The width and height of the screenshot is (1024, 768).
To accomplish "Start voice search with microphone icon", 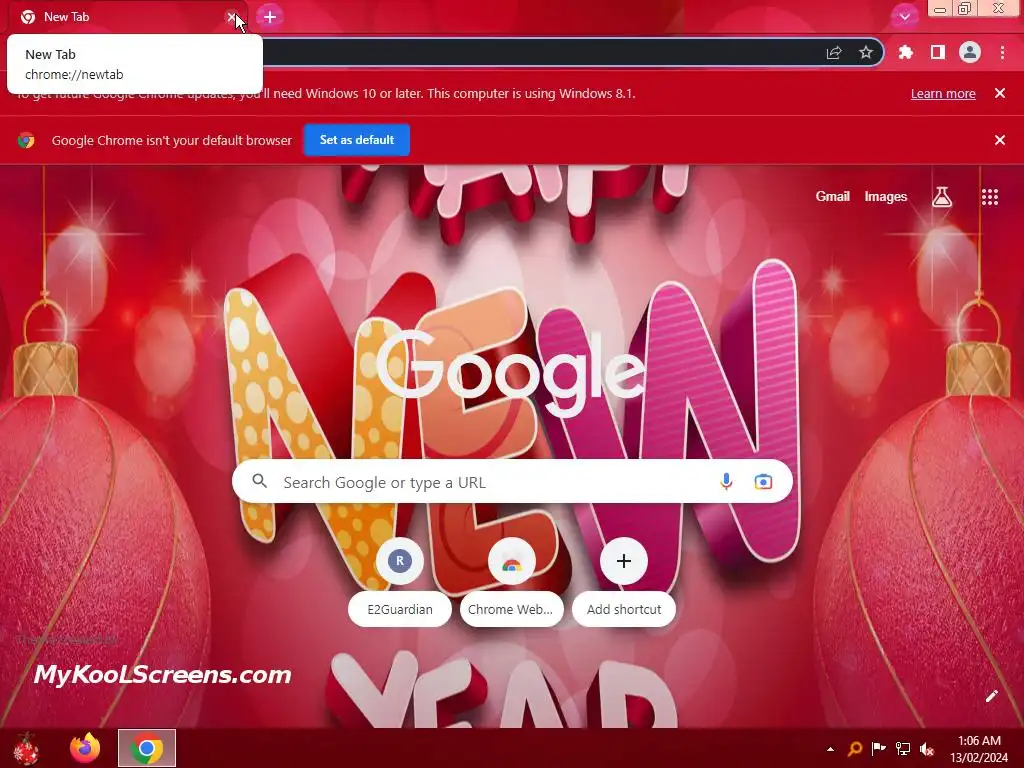I will coord(726,482).
